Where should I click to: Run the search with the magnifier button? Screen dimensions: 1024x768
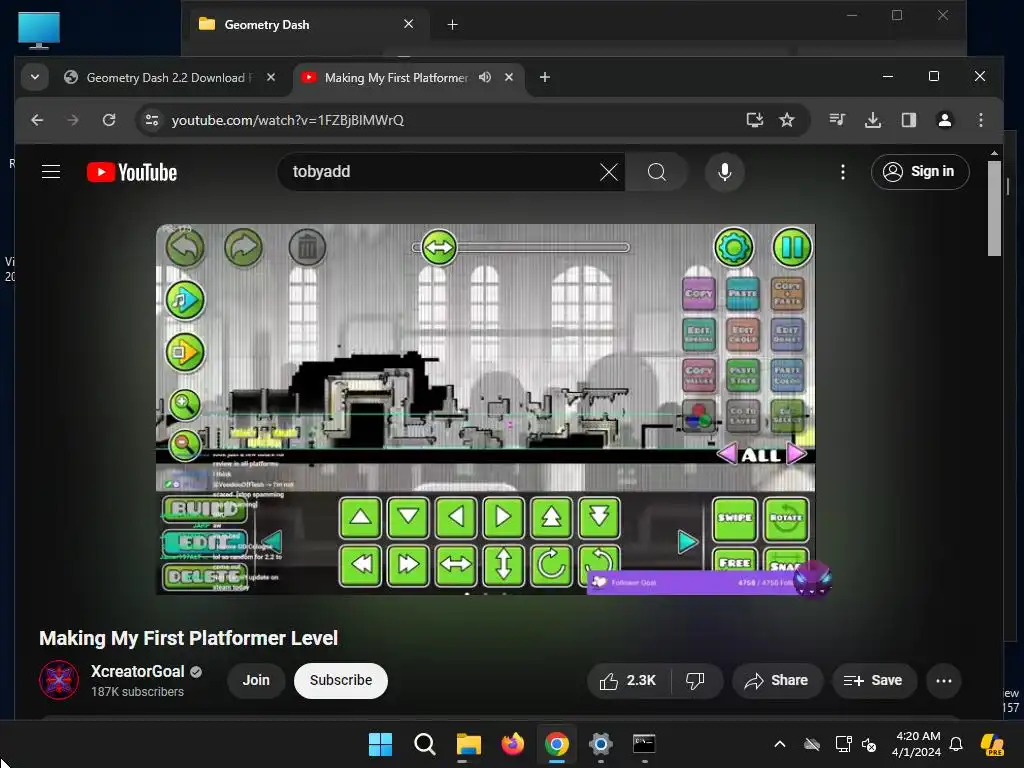656,172
